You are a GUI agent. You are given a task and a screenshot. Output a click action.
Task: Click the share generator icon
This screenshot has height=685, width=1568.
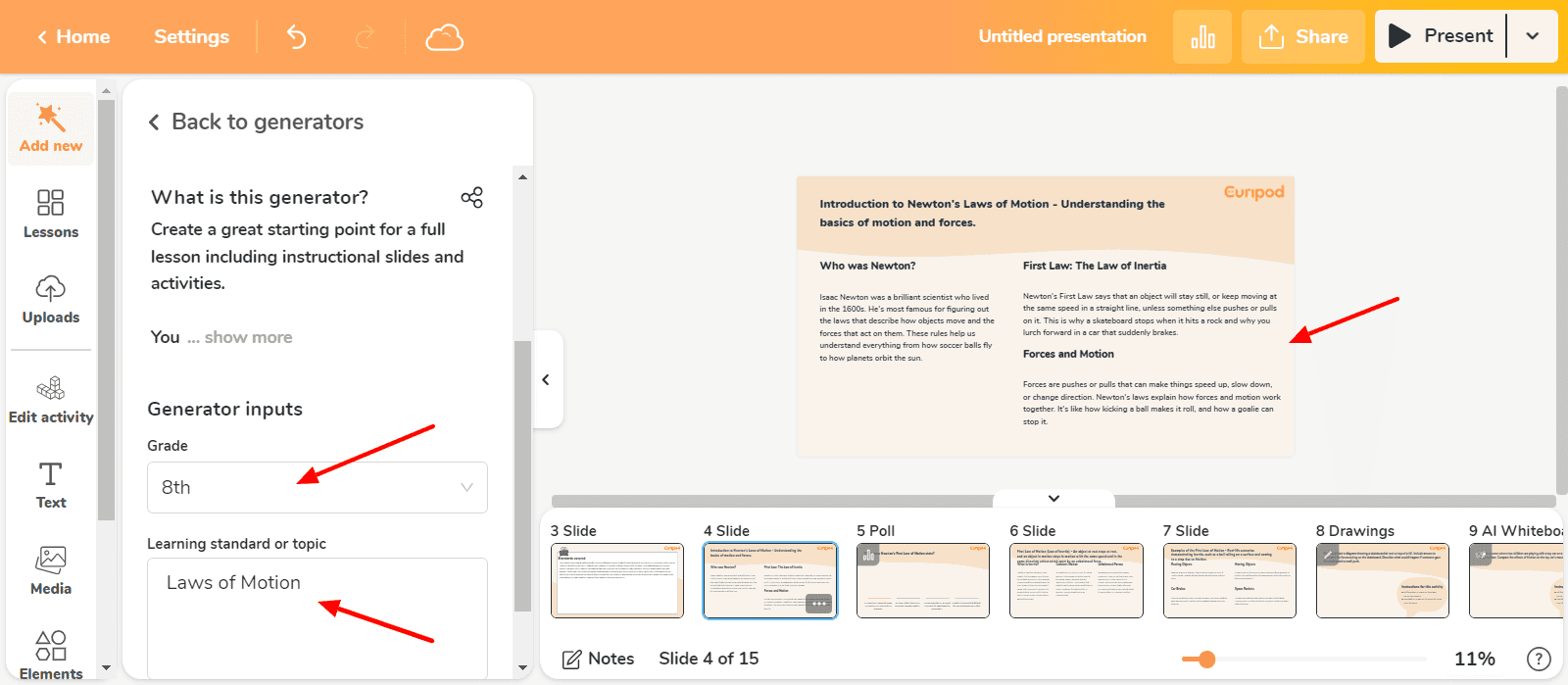471,198
